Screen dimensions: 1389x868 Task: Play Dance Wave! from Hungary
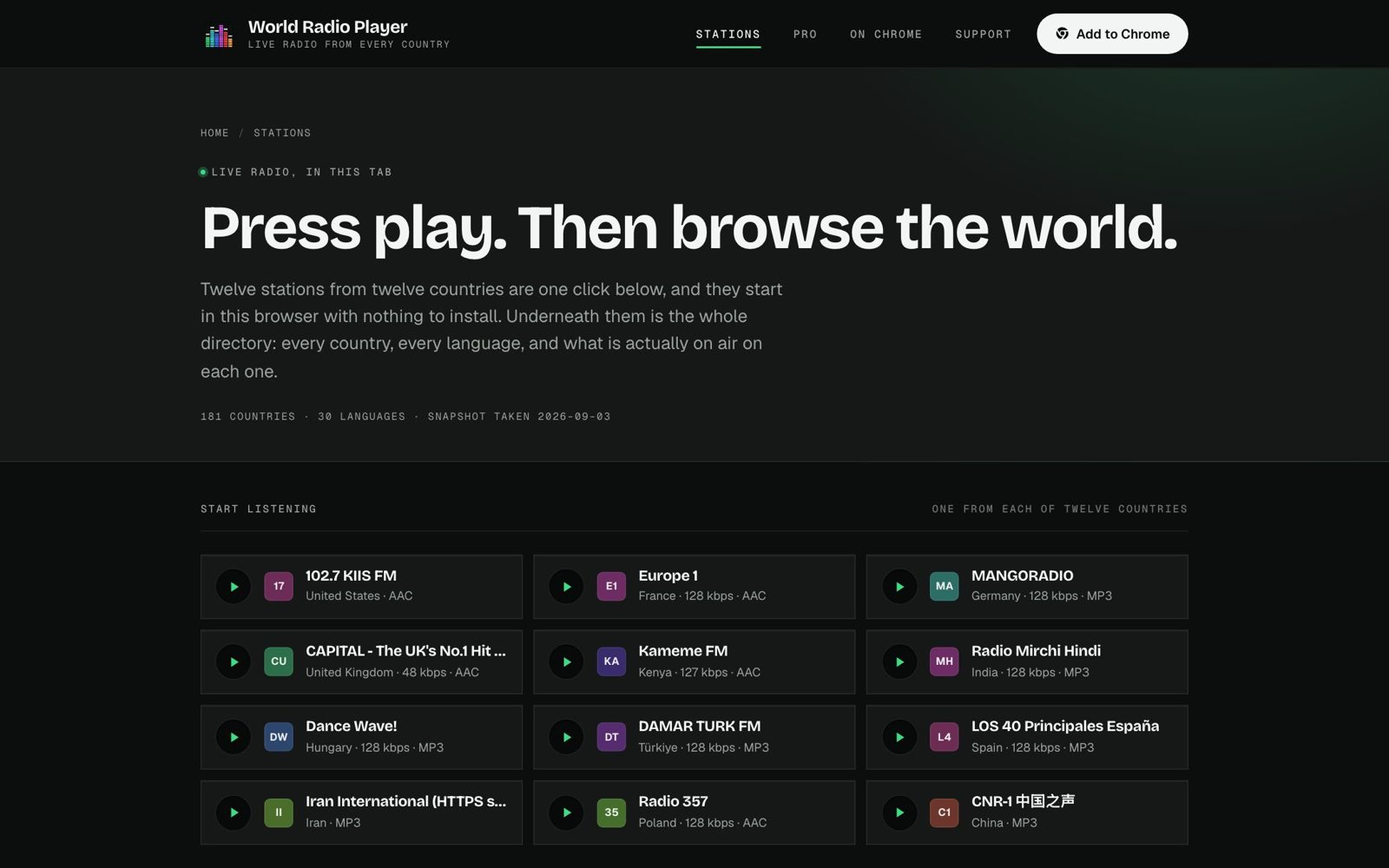tap(234, 737)
